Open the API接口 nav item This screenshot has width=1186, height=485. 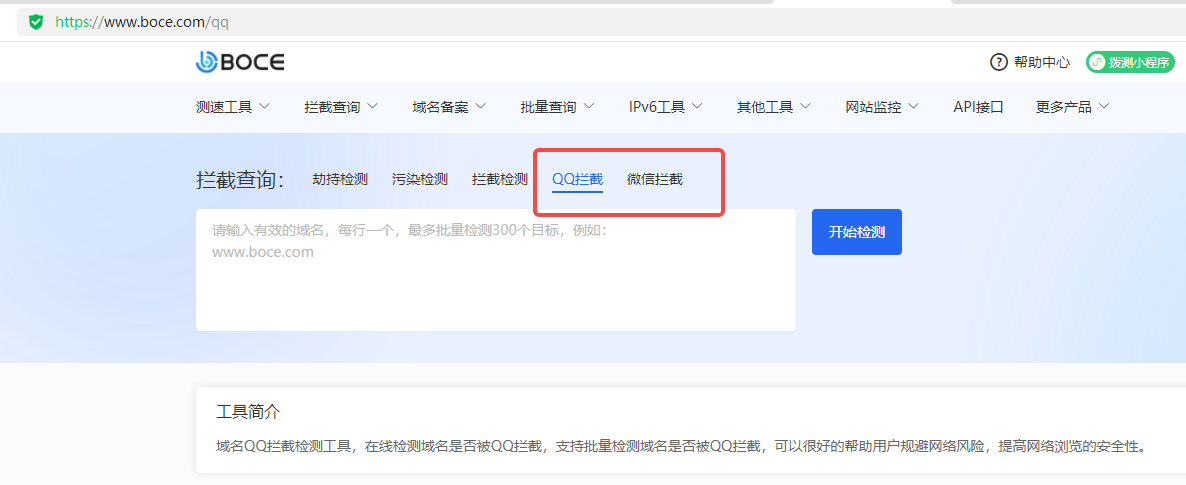pyautogui.click(x=978, y=107)
